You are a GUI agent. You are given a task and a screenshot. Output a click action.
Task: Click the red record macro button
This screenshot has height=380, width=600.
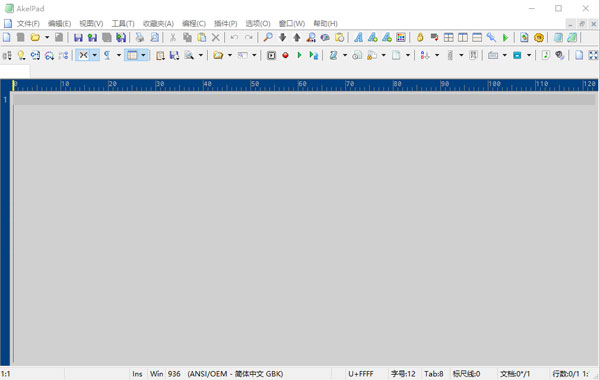[x=285, y=55]
